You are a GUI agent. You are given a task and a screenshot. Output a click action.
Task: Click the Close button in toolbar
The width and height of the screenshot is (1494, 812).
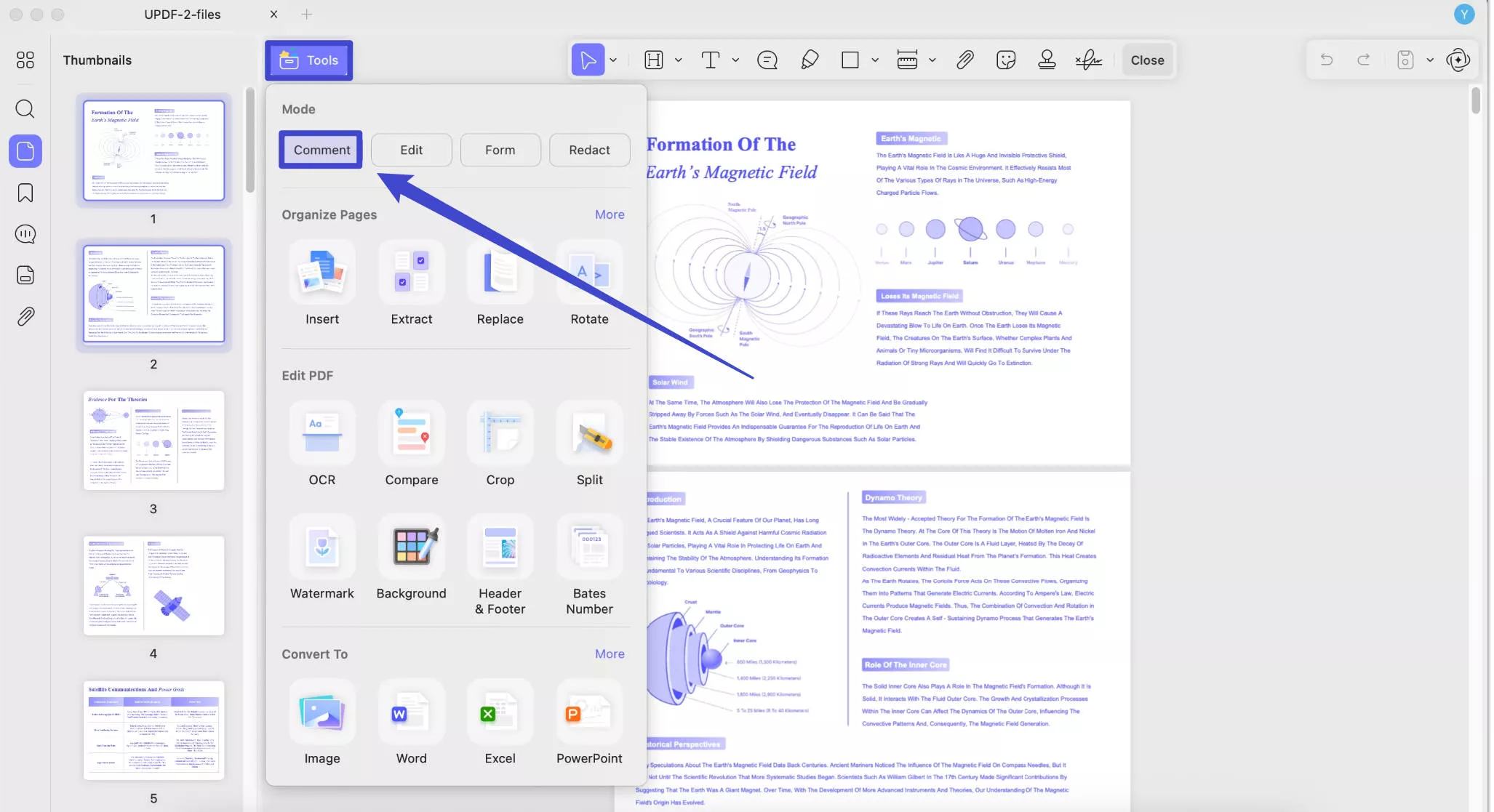(x=1147, y=60)
